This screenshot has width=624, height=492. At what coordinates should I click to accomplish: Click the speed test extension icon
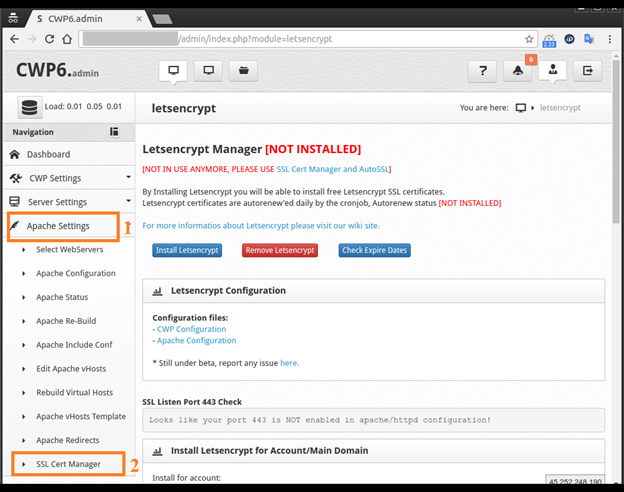click(x=549, y=40)
